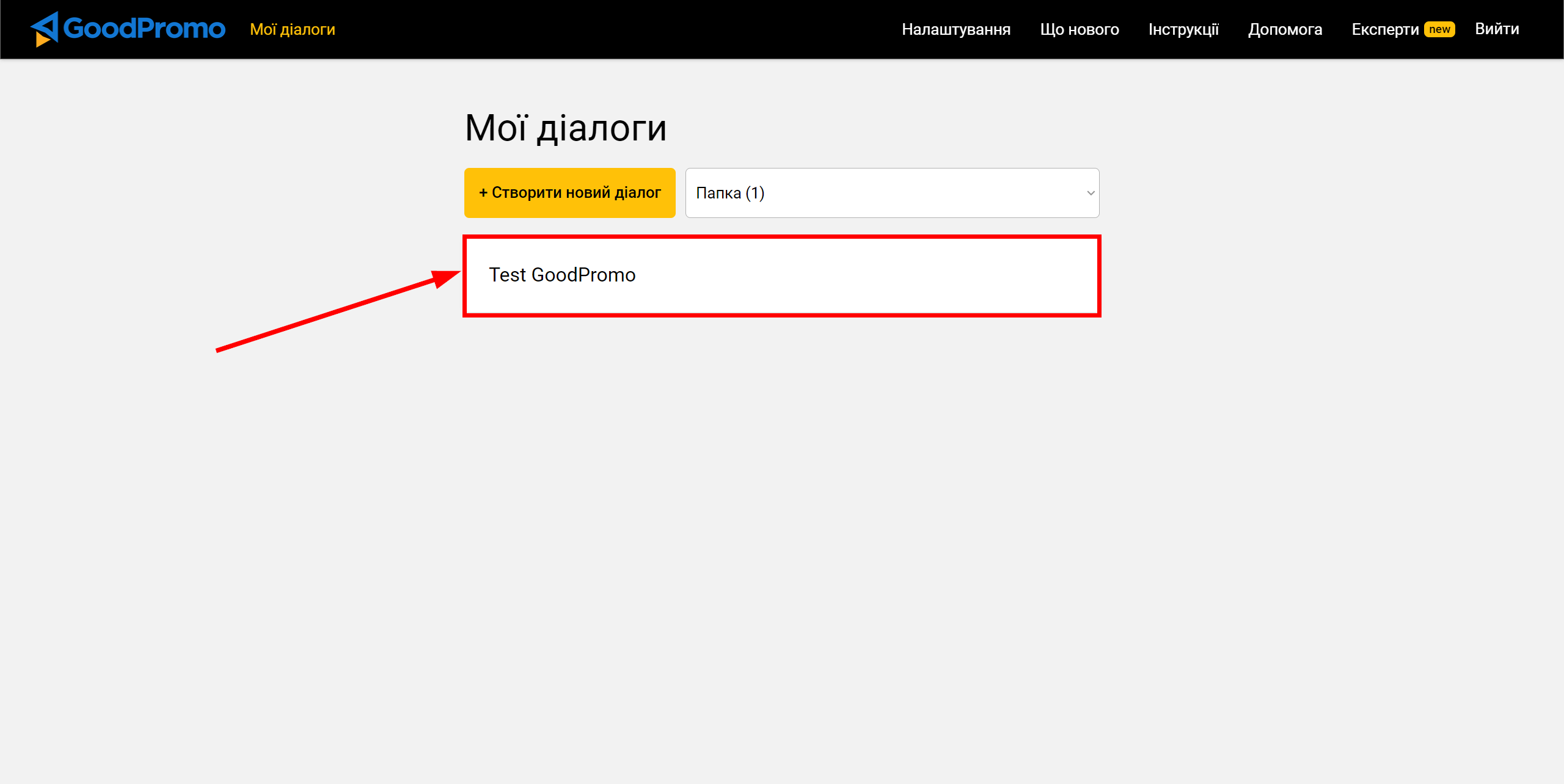Open Інструкції menu item

click(1183, 29)
